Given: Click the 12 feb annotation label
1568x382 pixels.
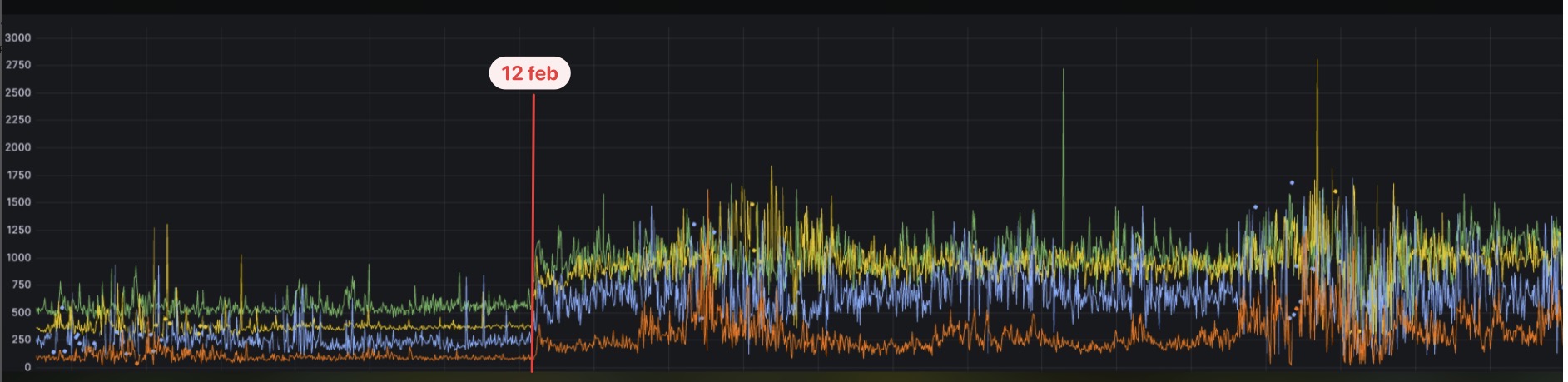Looking at the screenshot, I should point(529,73).
